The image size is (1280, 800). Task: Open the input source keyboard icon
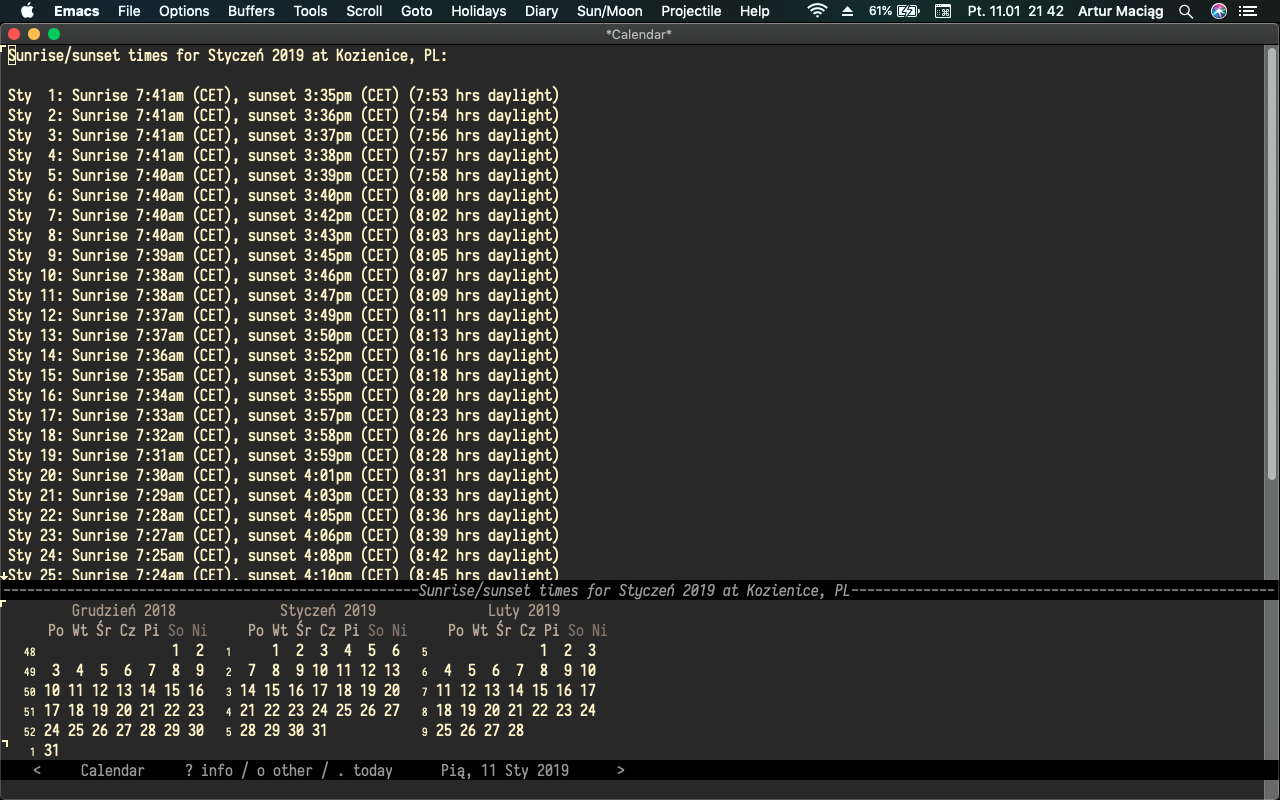(941, 11)
